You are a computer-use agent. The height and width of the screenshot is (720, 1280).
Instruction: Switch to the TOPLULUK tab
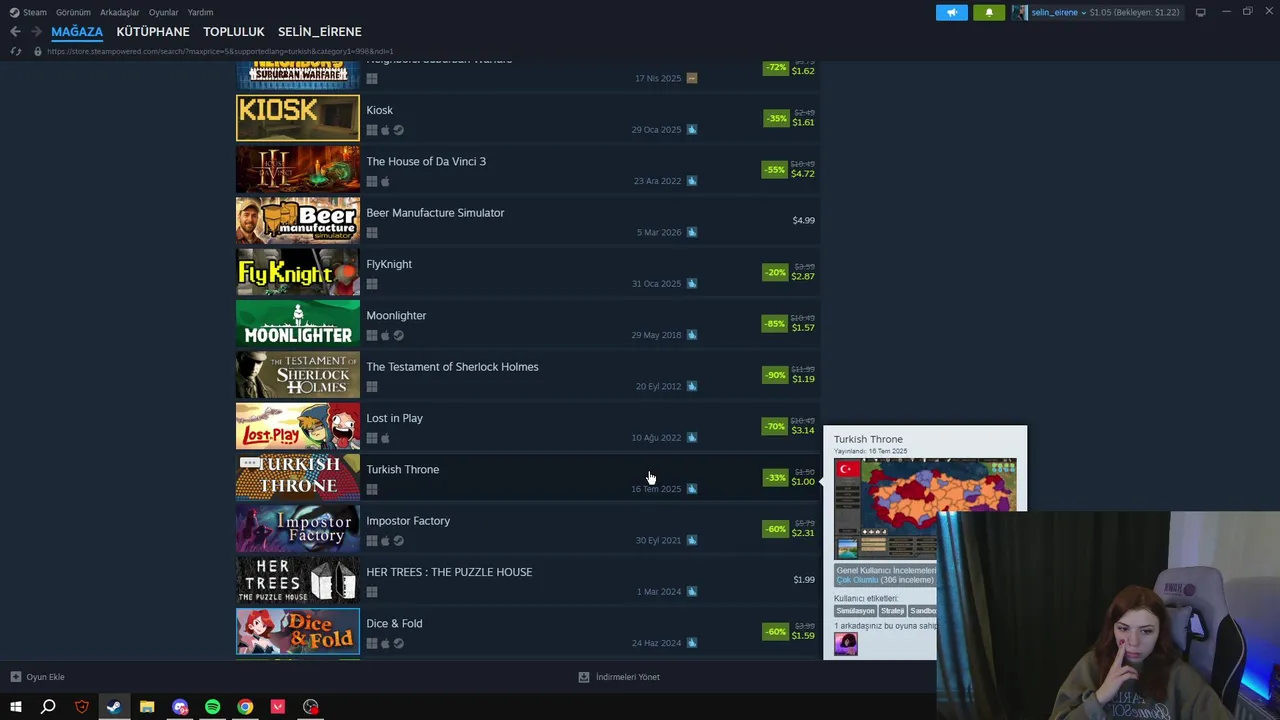pyautogui.click(x=234, y=32)
